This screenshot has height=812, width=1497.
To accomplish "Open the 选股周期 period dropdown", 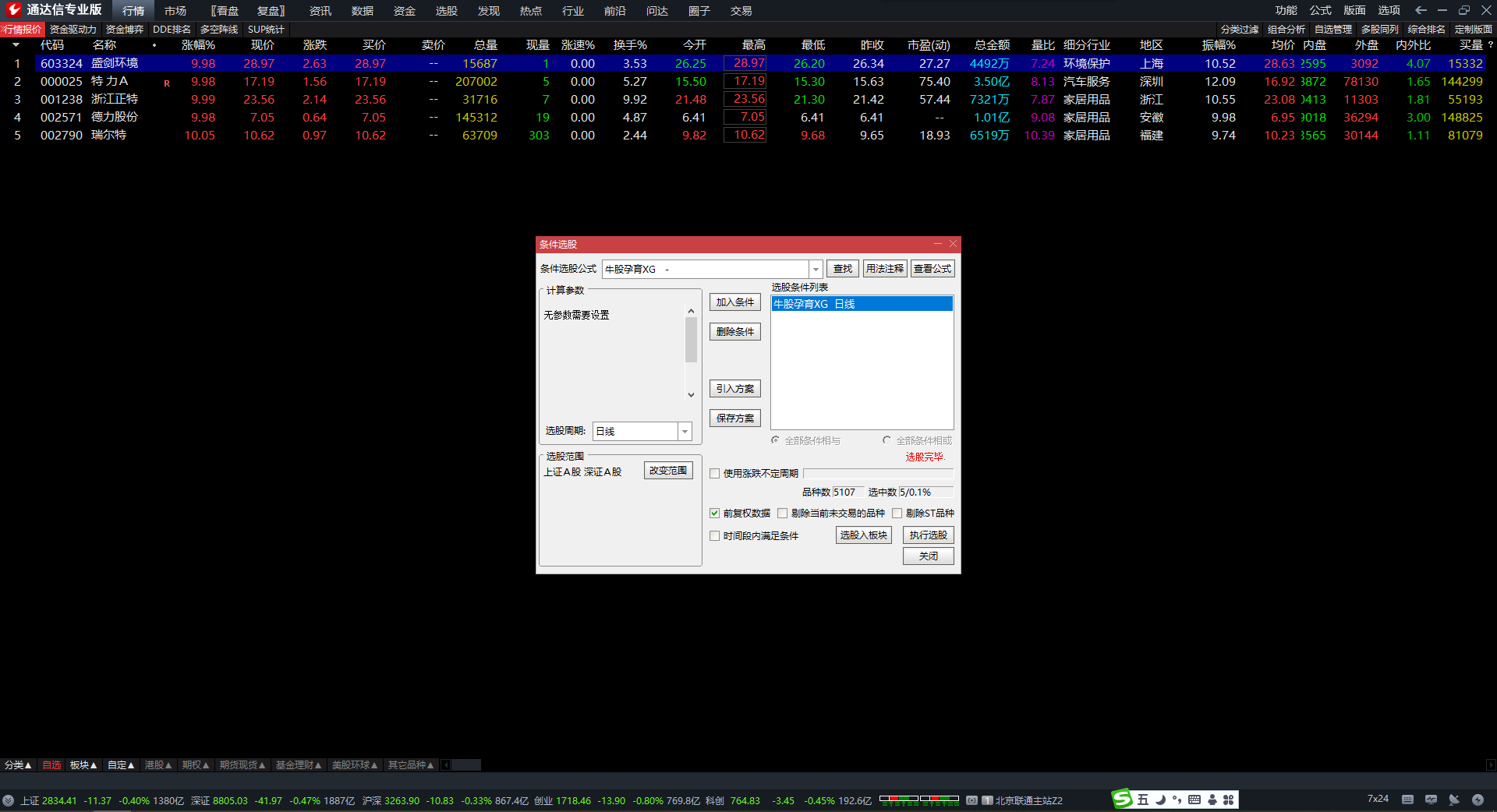I will click(x=685, y=431).
